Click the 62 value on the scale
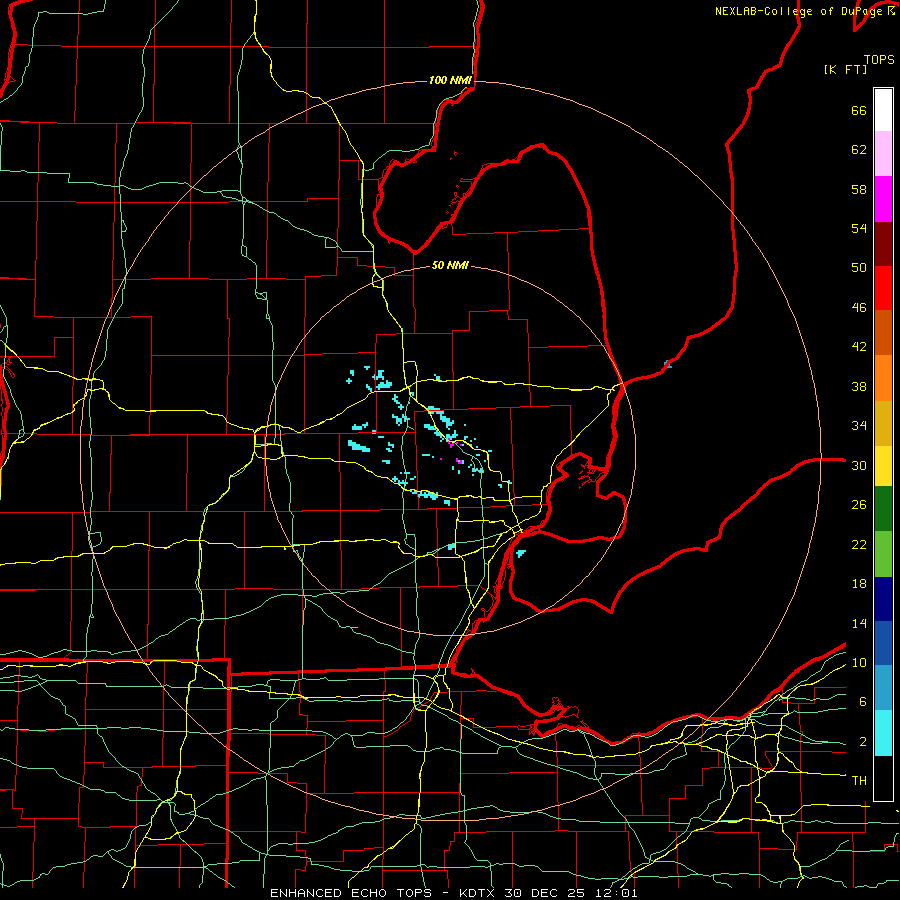This screenshot has height=900, width=900. point(859,150)
